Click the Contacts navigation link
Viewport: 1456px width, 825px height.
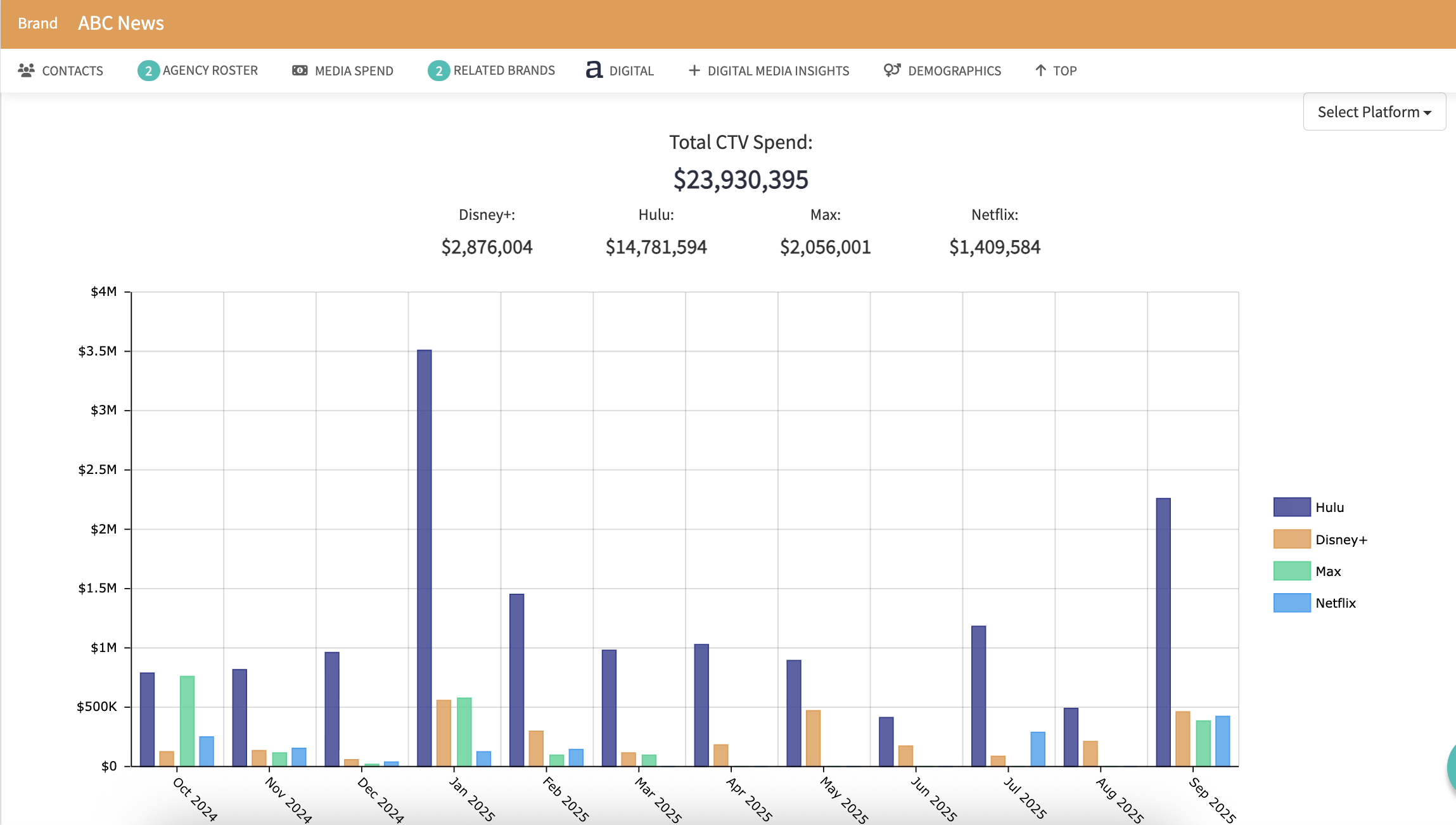(72, 71)
